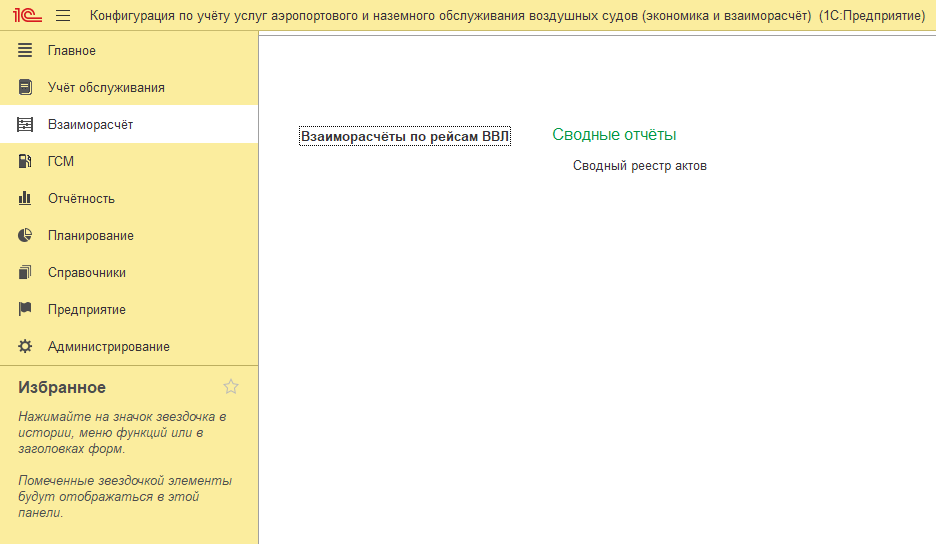Click the Учёт обслуживания section icon

25,87
